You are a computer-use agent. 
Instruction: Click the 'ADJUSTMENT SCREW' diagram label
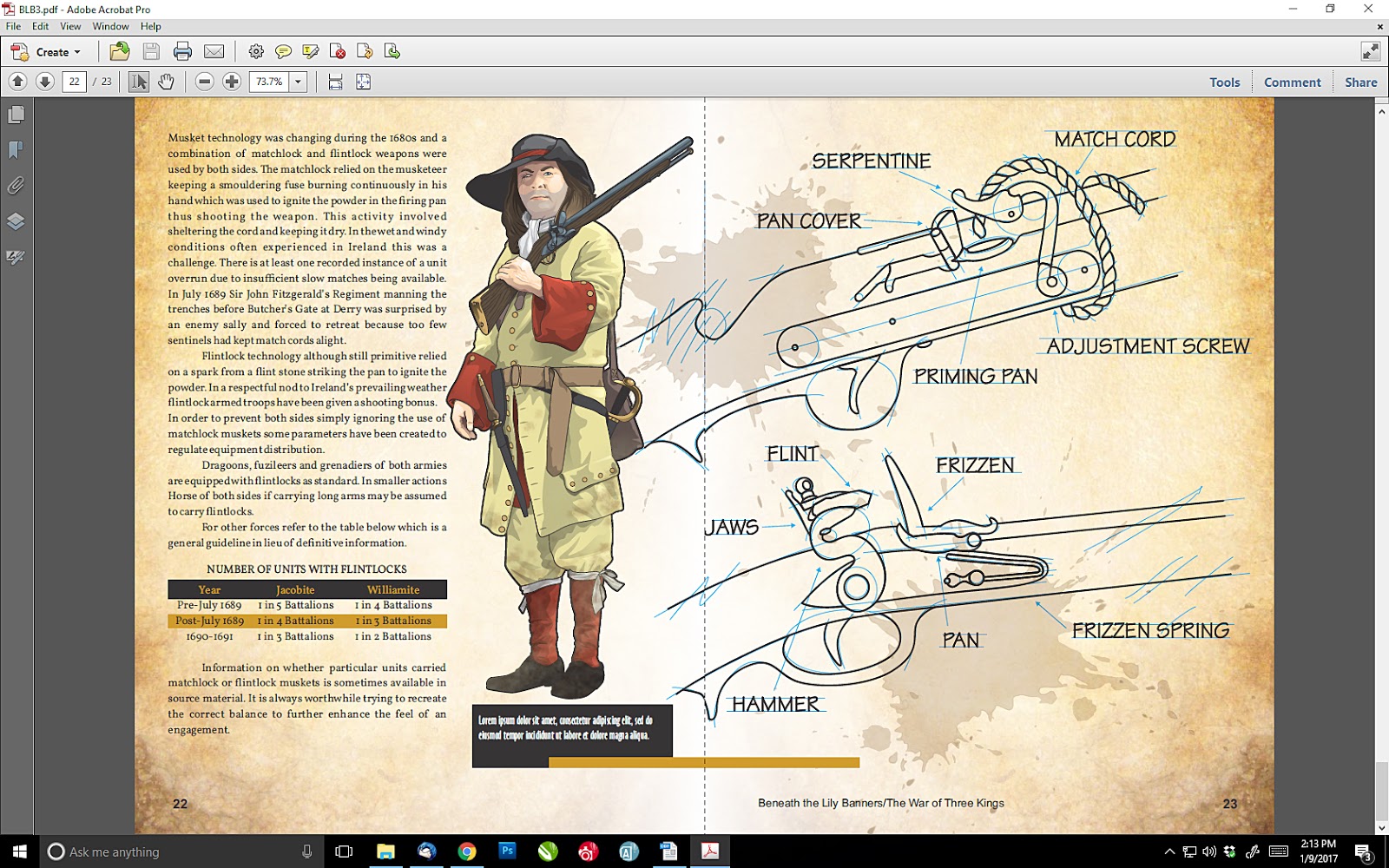point(1148,345)
